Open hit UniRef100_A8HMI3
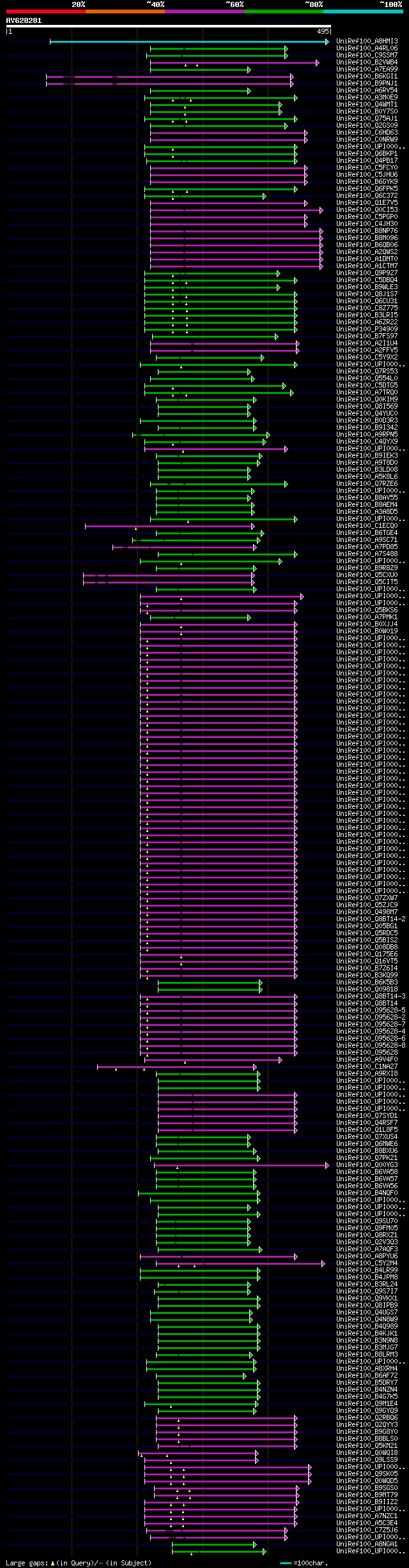This screenshot has width=409, height=1568. pos(367,41)
